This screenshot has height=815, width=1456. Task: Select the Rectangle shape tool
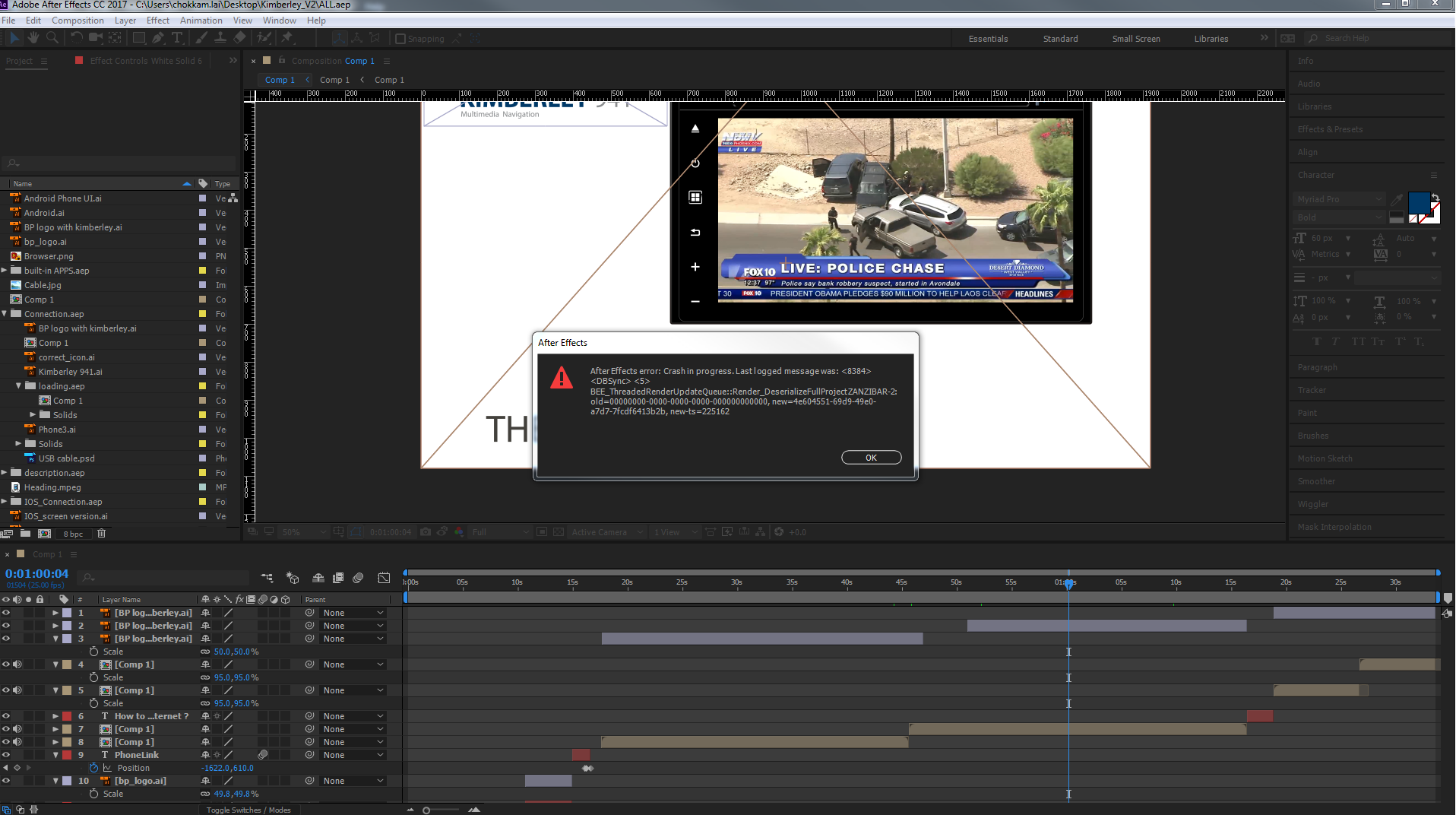(x=139, y=37)
